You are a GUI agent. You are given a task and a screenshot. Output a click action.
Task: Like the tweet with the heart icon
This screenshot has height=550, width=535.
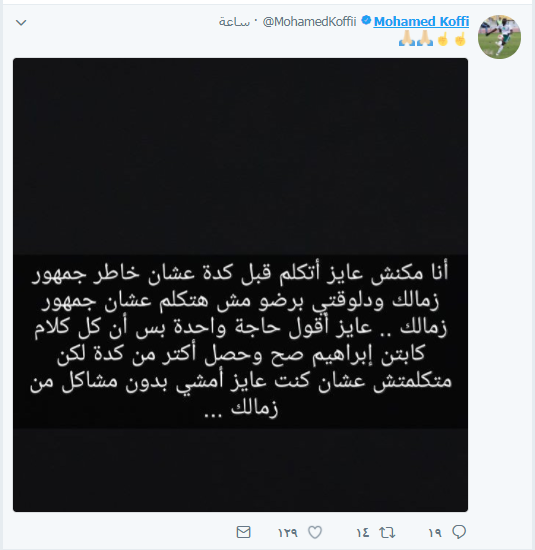point(315,532)
